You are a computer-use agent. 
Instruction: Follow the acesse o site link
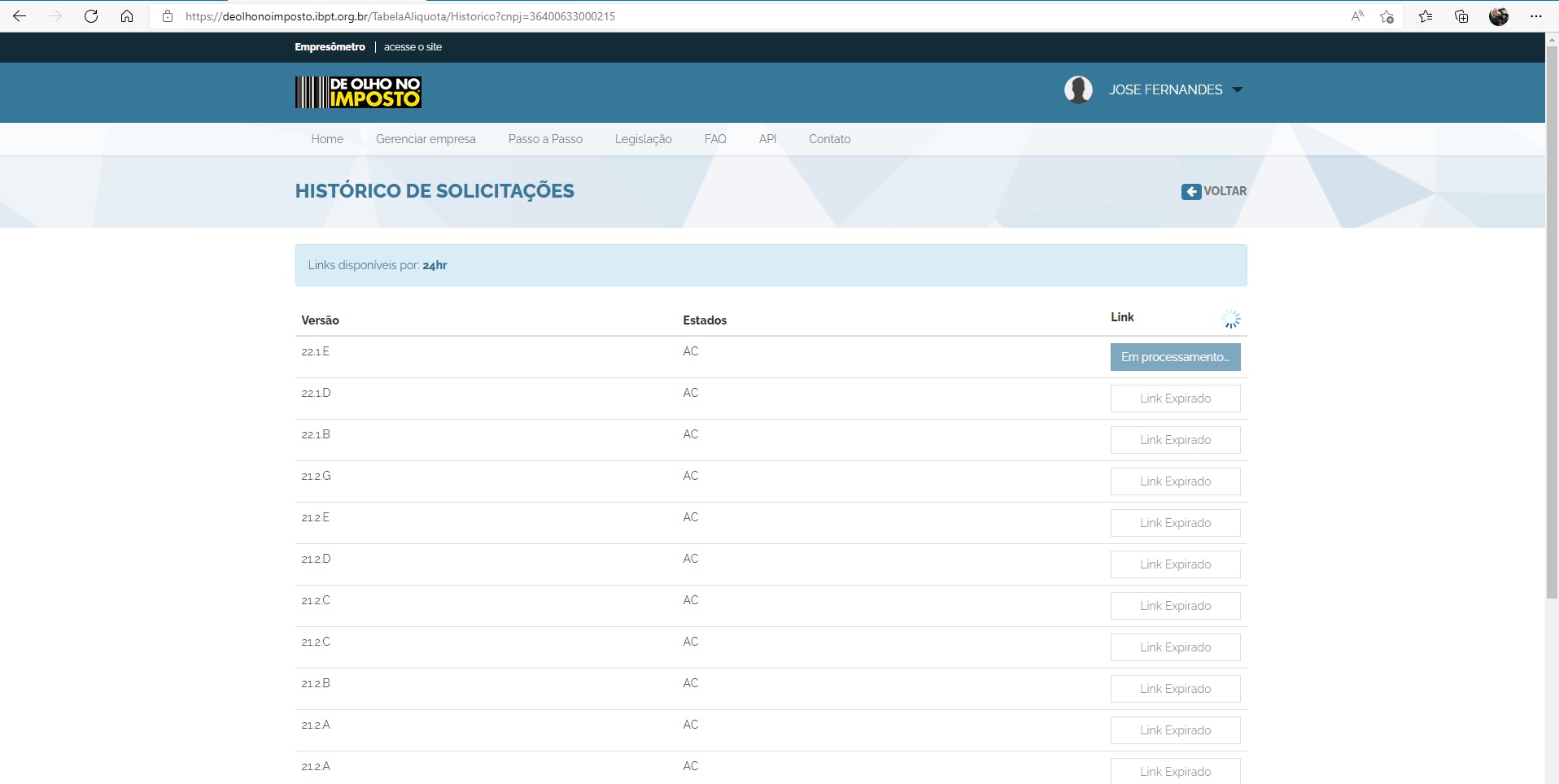point(413,47)
